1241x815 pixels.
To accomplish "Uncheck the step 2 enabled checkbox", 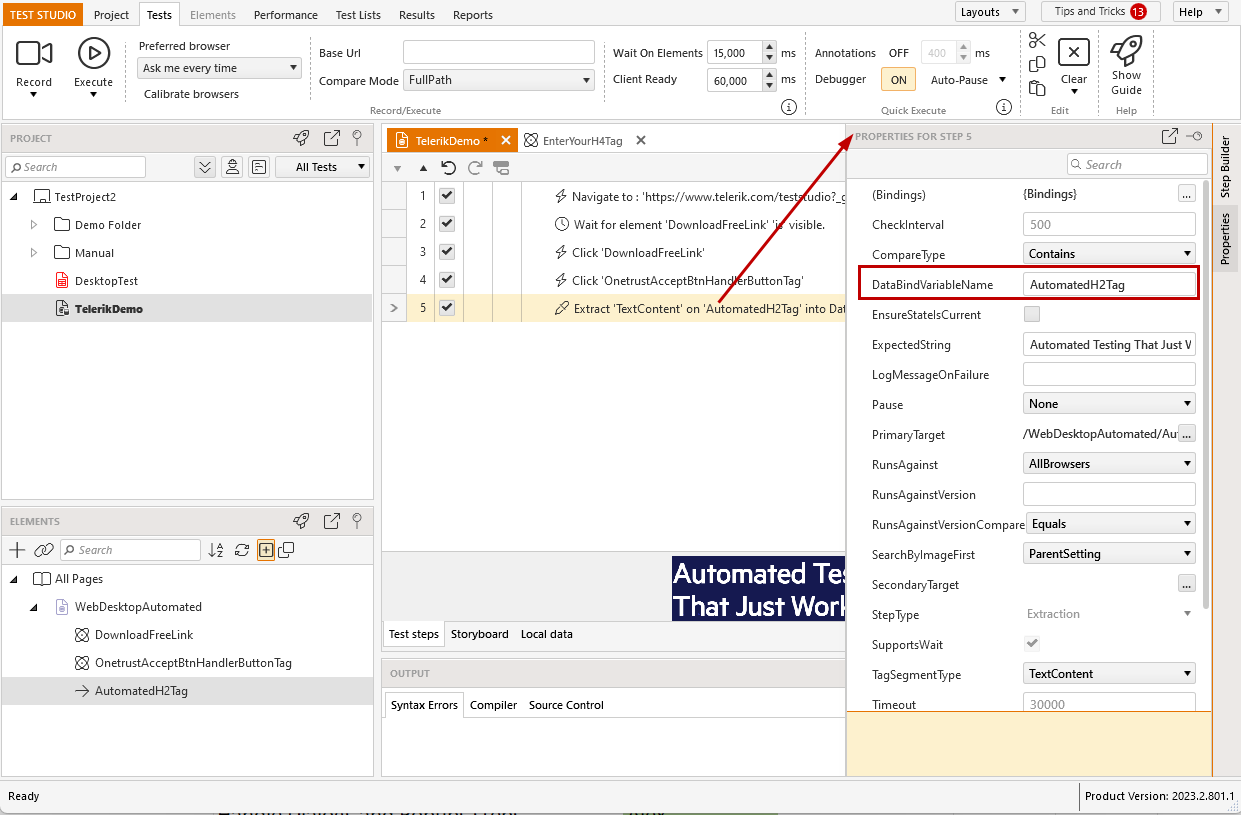I will (447, 224).
